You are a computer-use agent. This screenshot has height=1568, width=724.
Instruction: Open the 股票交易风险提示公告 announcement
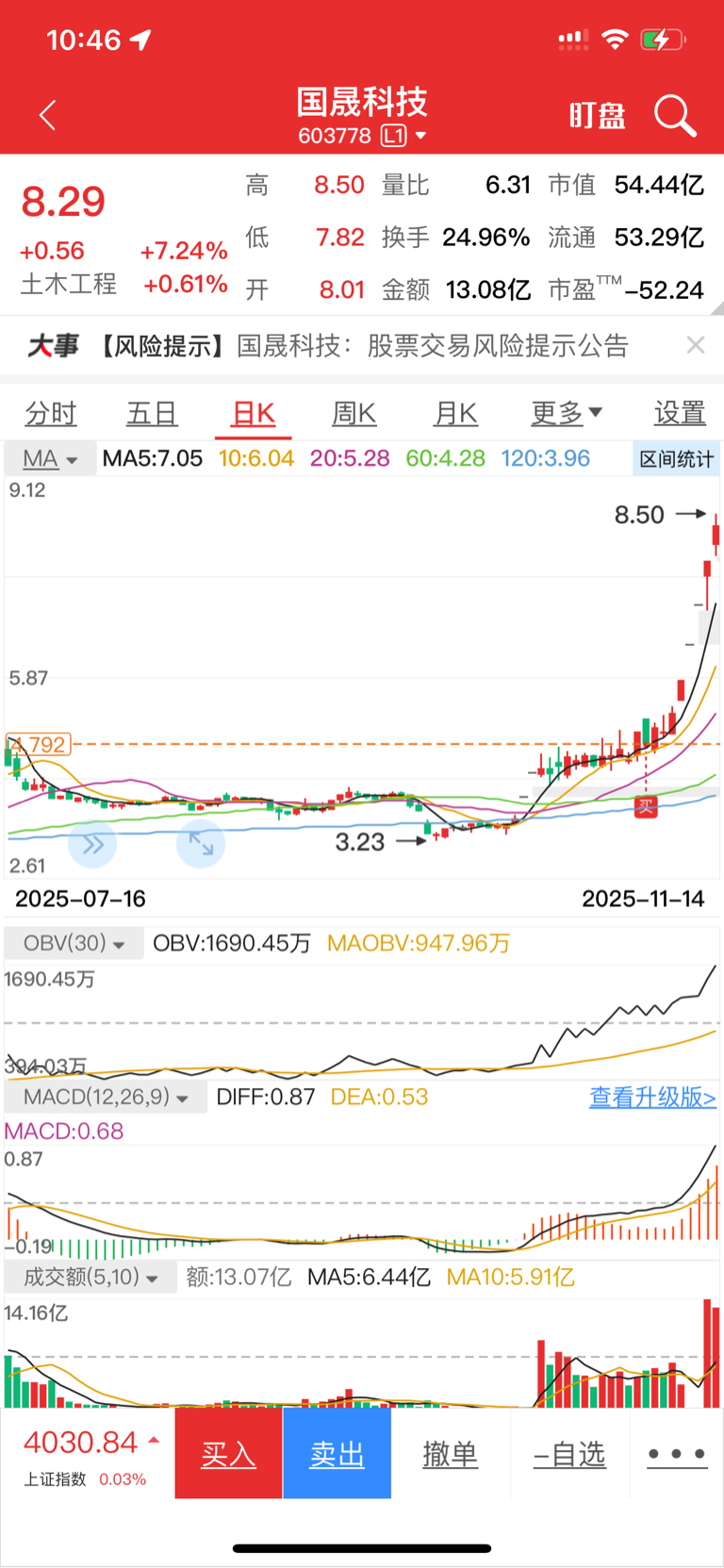(498, 346)
